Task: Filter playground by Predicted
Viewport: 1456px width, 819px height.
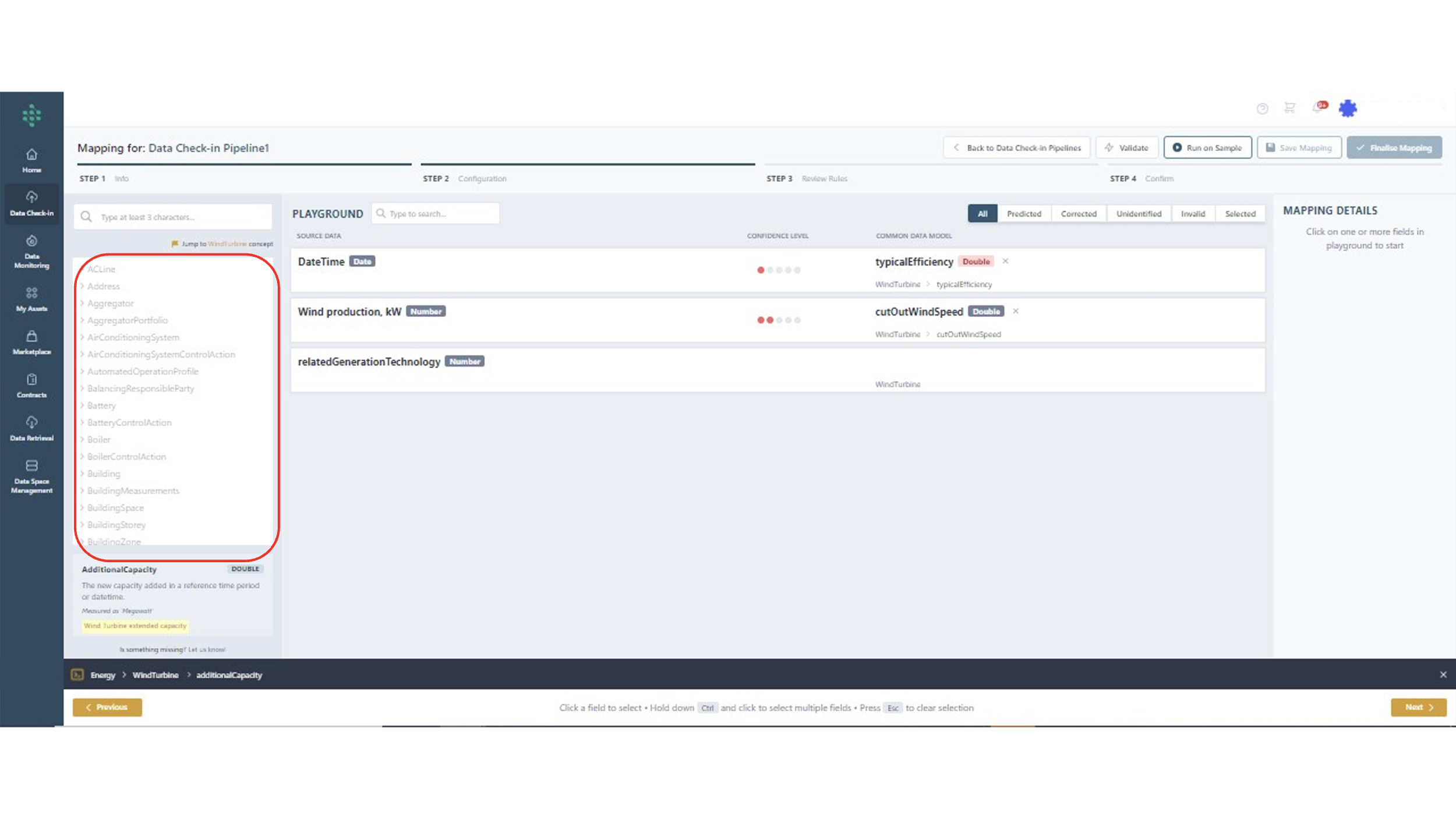Action: coord(1023,214)
